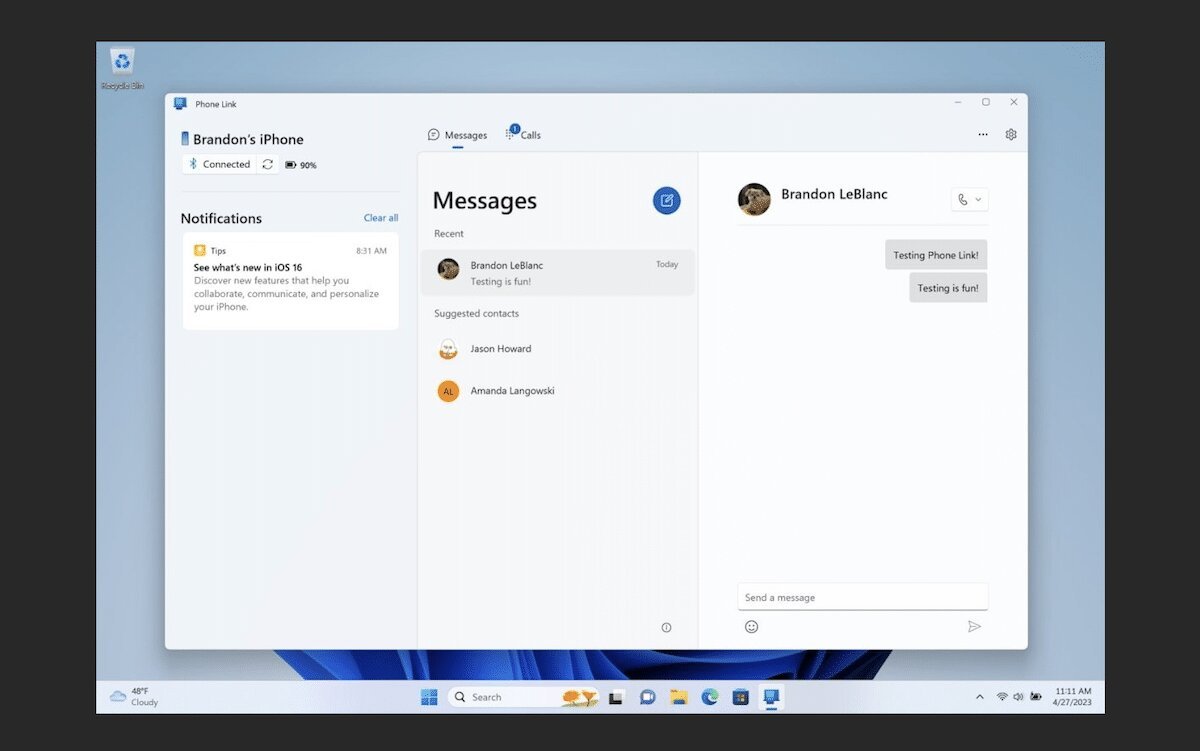Select the Messages tab
The height and width of the screenshot is (751, 1200).
457,135
